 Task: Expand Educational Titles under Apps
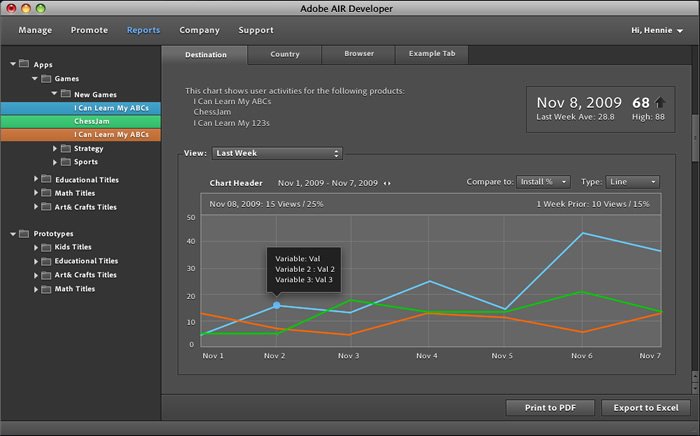pyautogui.click(x=36, y=179)
